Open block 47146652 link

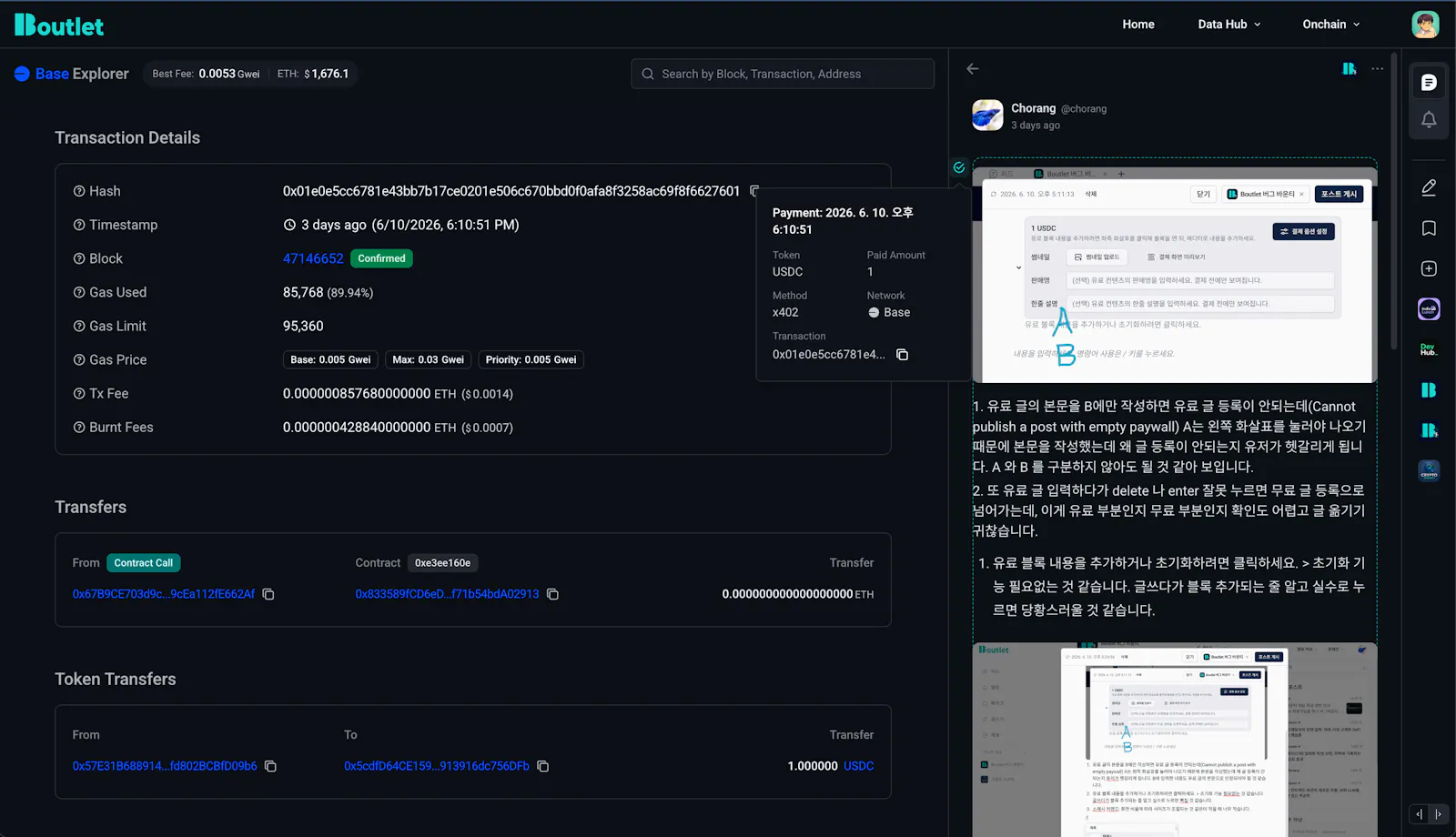(x=313, y=258)
